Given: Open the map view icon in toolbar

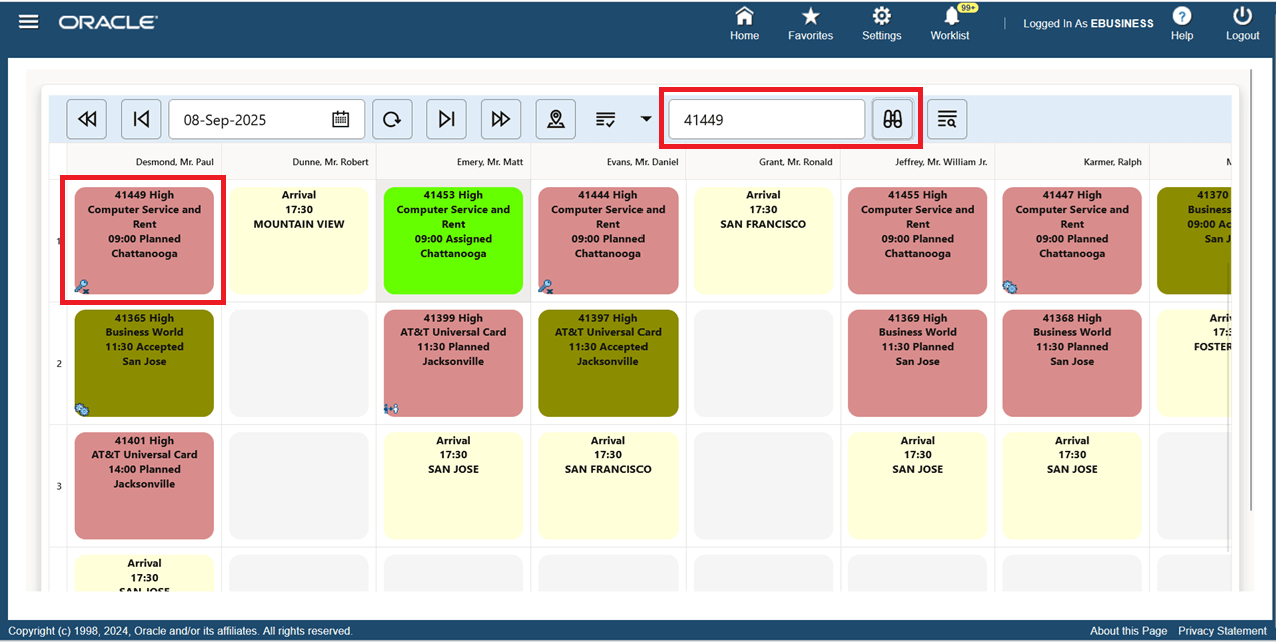Looking at the screenshot, I should [x=555, y=118].
